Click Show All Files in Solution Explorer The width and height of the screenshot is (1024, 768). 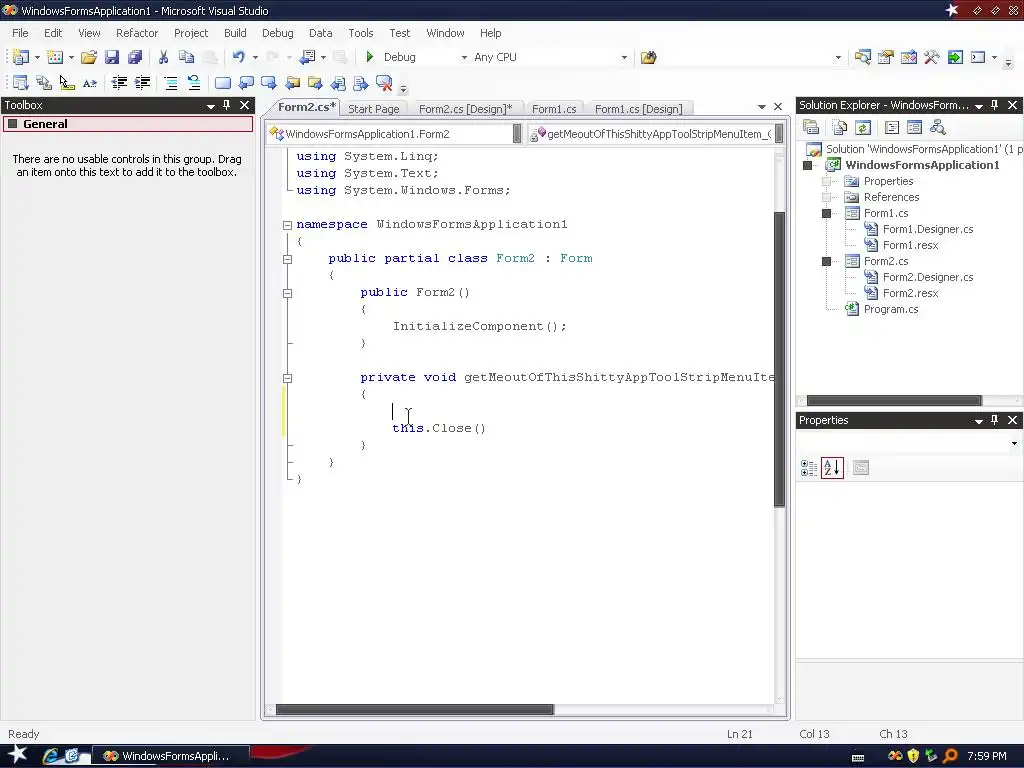[x=840, y=127]
